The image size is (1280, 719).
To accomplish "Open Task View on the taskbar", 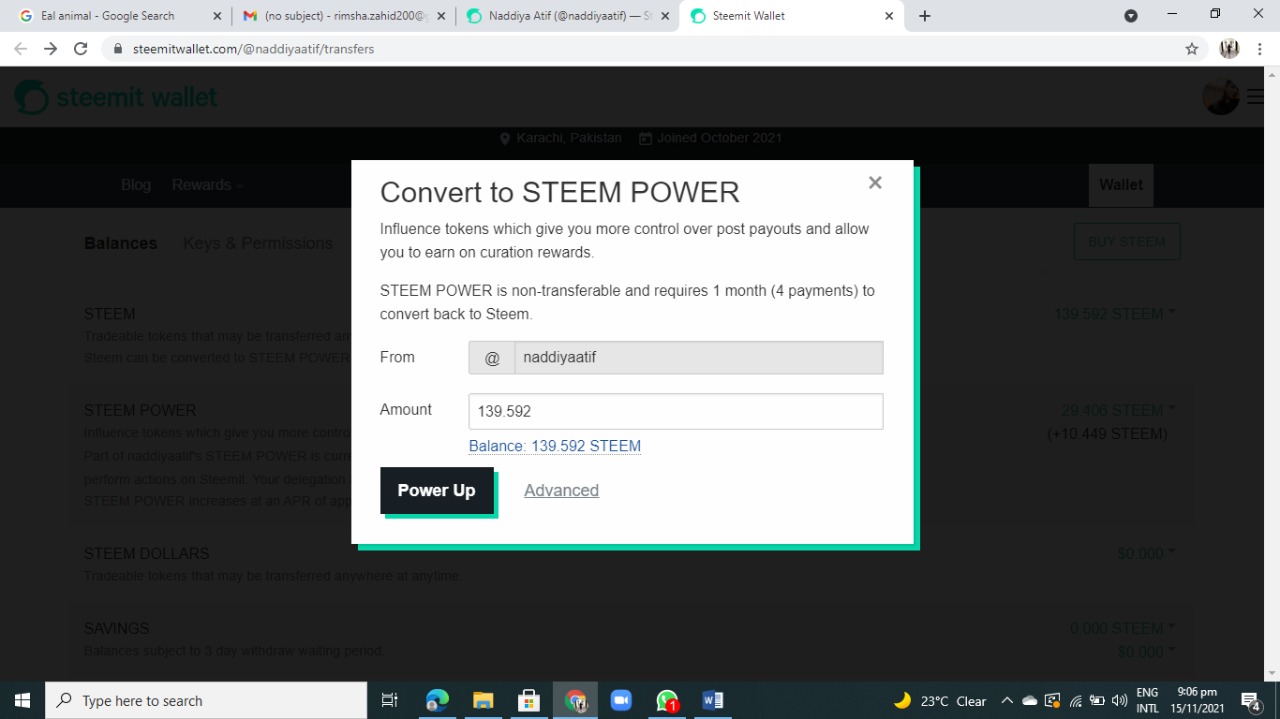I will [390, 700].
